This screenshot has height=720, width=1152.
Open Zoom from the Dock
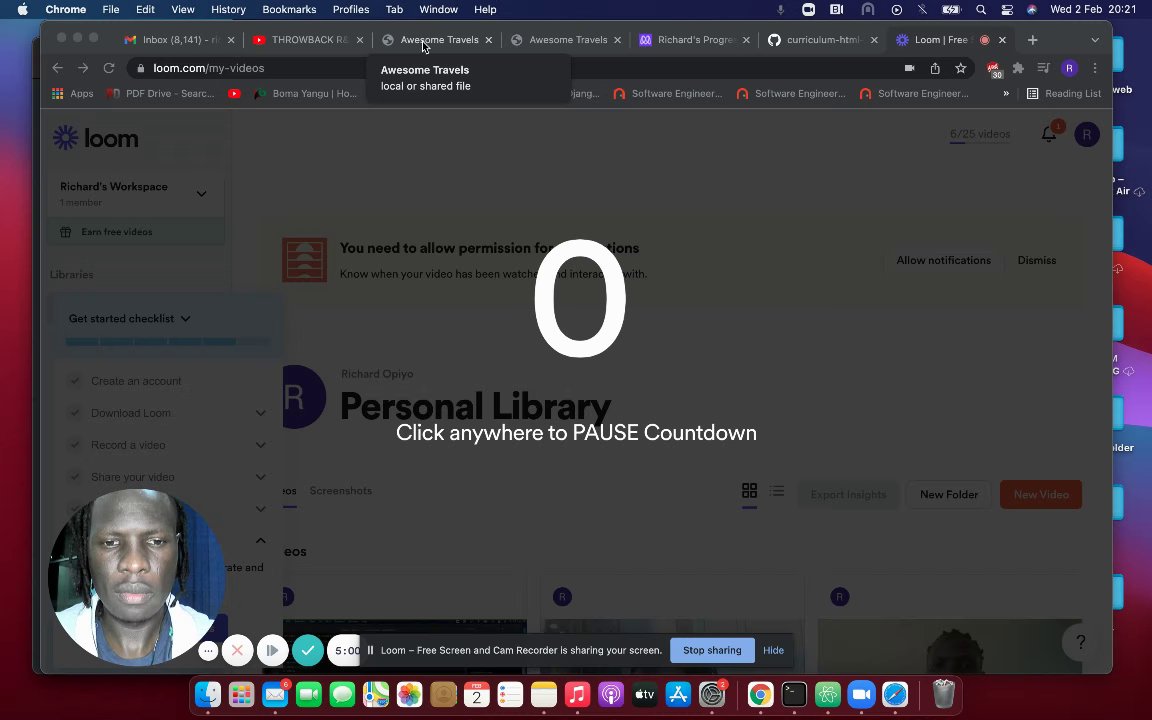(861, 694)
